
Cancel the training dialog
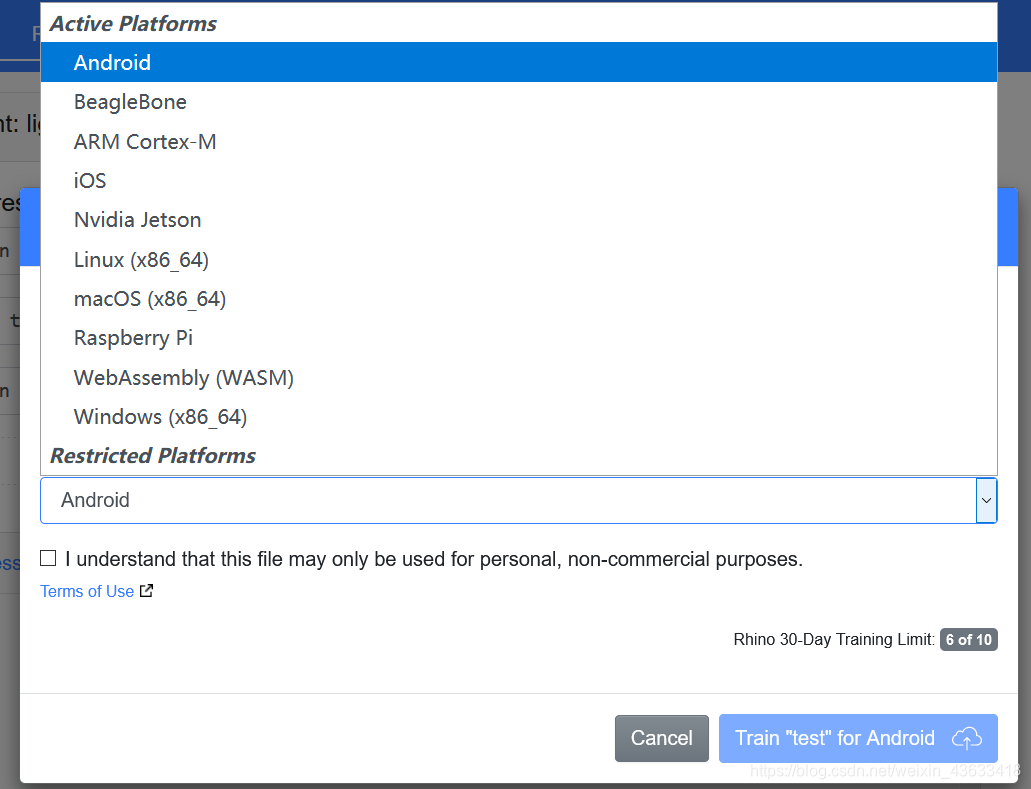point(661,738)
